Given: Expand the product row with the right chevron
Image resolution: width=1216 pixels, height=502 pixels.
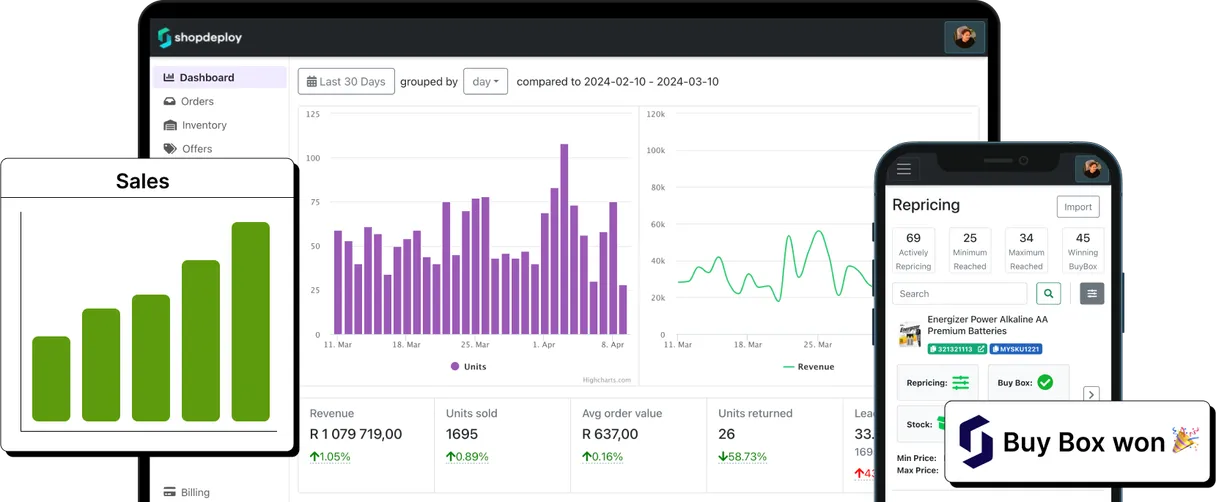Looking at the screenshot, I should click(x=1091, y=395).
